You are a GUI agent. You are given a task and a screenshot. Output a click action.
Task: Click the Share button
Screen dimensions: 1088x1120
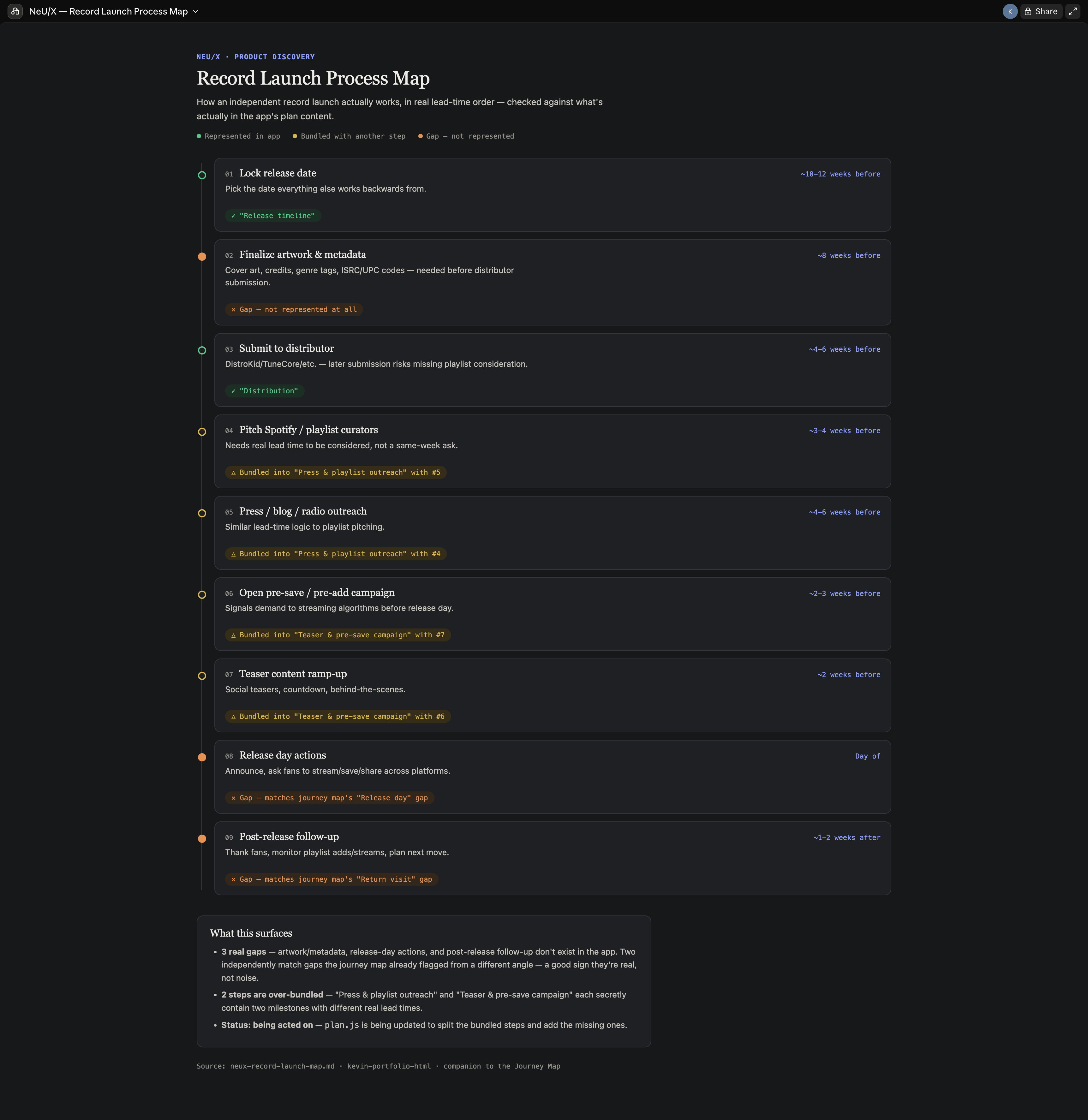(x=1041, y=11)
